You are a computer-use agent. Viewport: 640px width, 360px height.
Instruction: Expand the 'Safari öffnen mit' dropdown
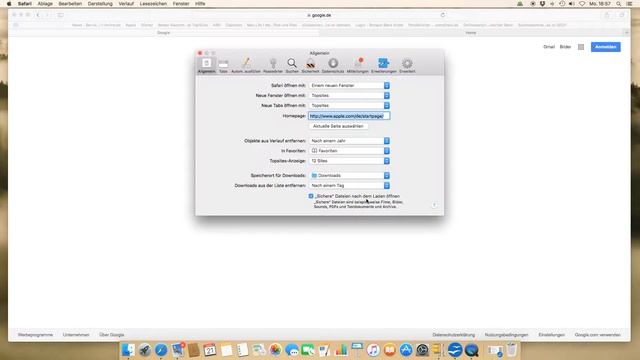click(x=349, y=86)
